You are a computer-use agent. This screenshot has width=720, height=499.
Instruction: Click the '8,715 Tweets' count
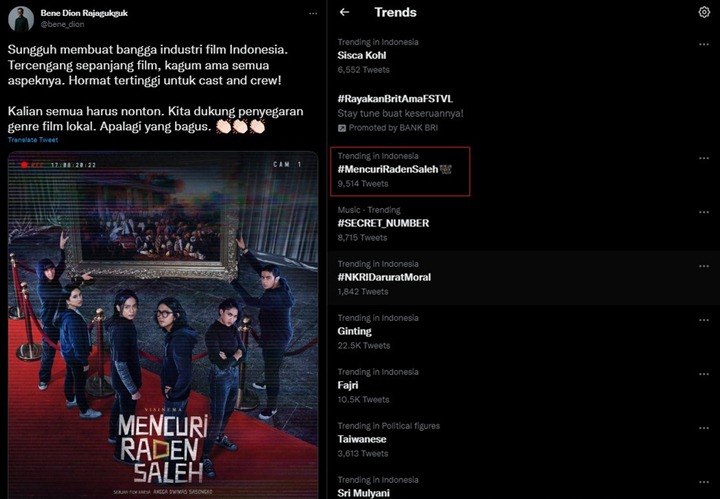tap(362, 238)
